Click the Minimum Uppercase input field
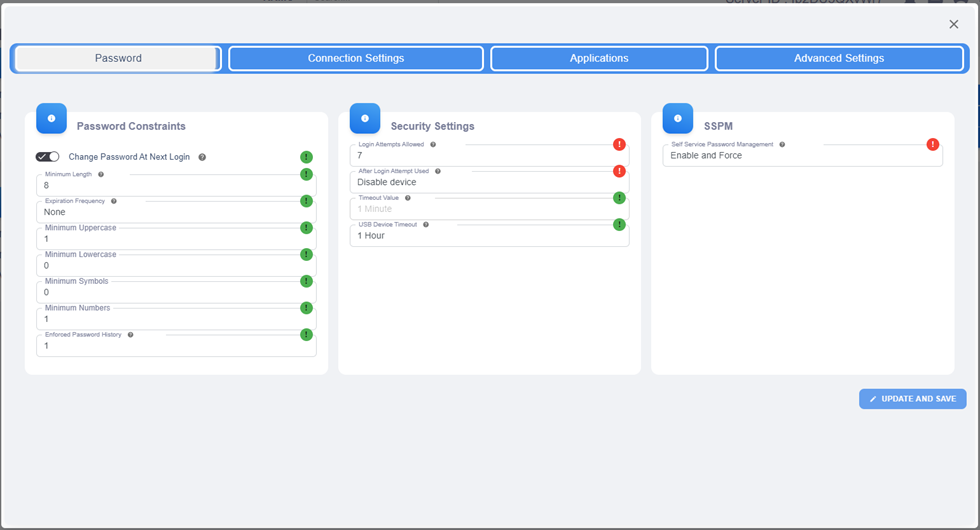 175,239
